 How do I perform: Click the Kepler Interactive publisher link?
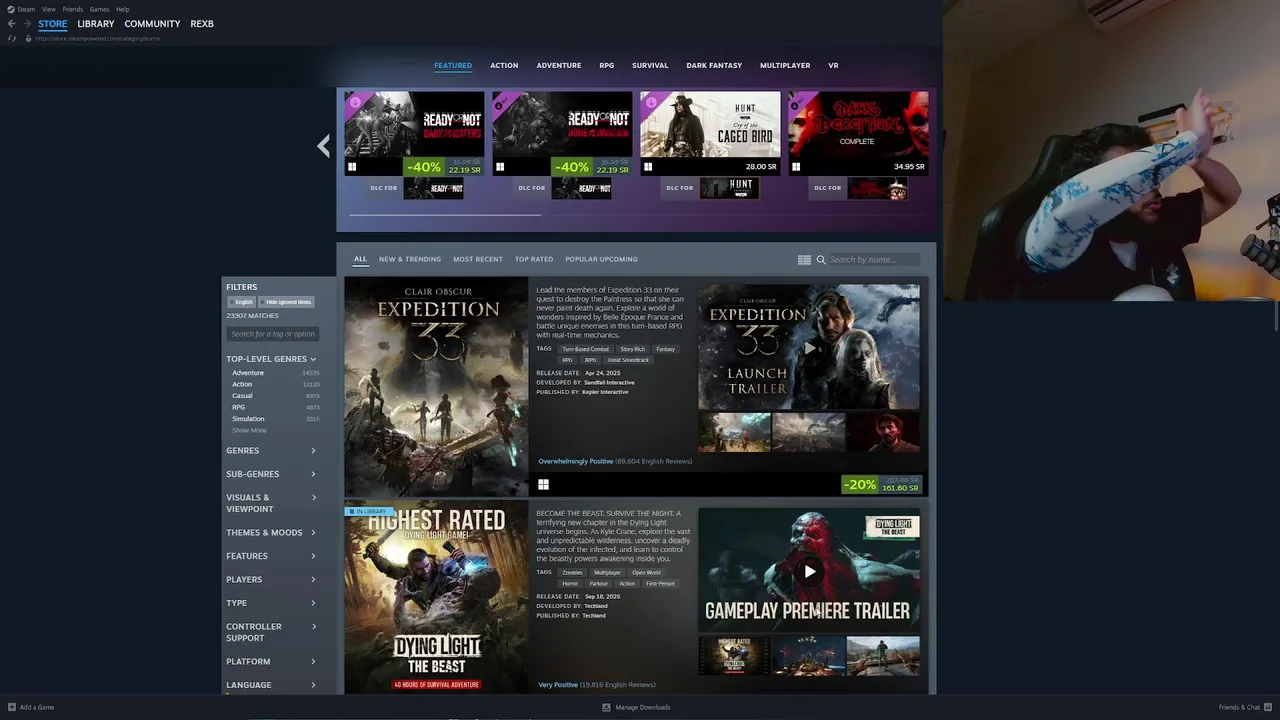tap(607, 392)
